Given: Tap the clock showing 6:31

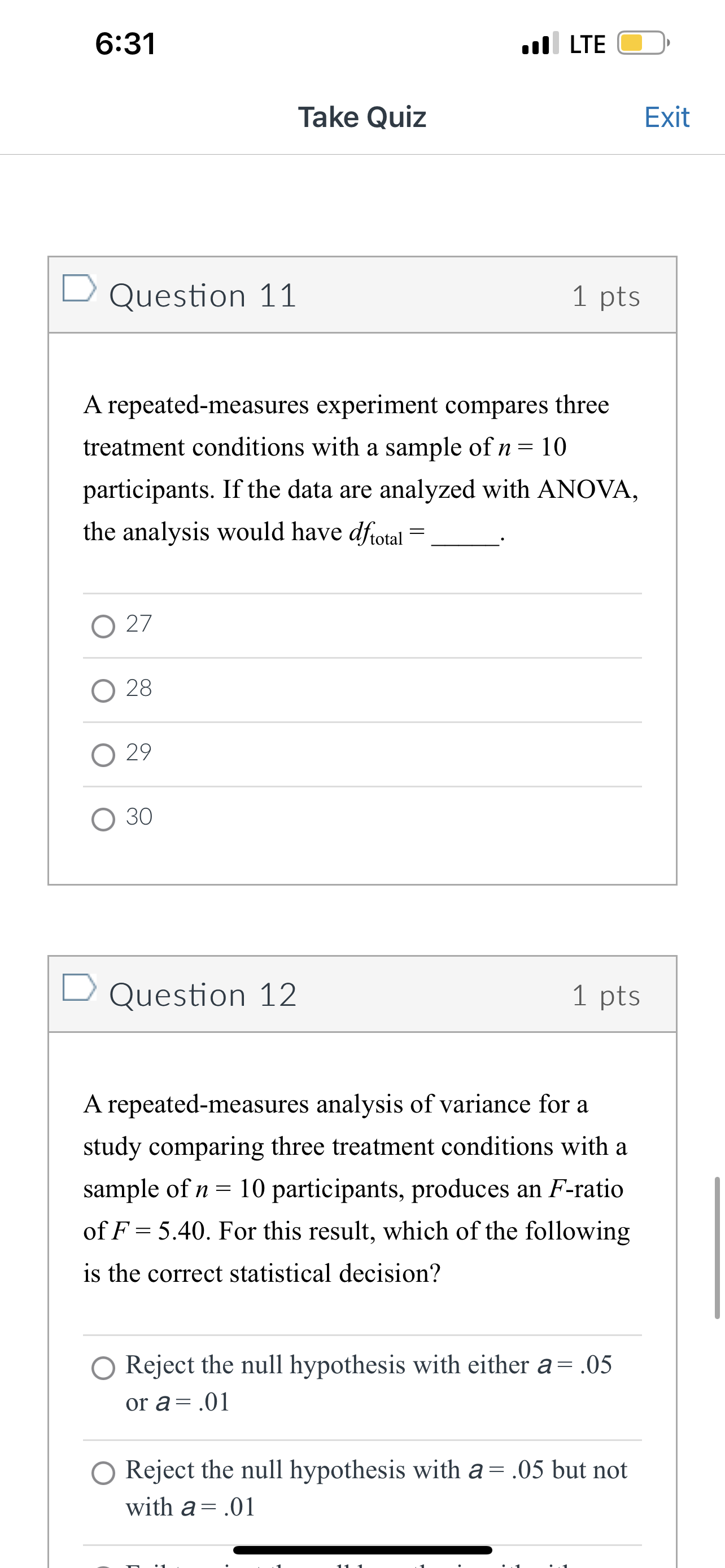Looking at the screenshot, I should point(126,42).
